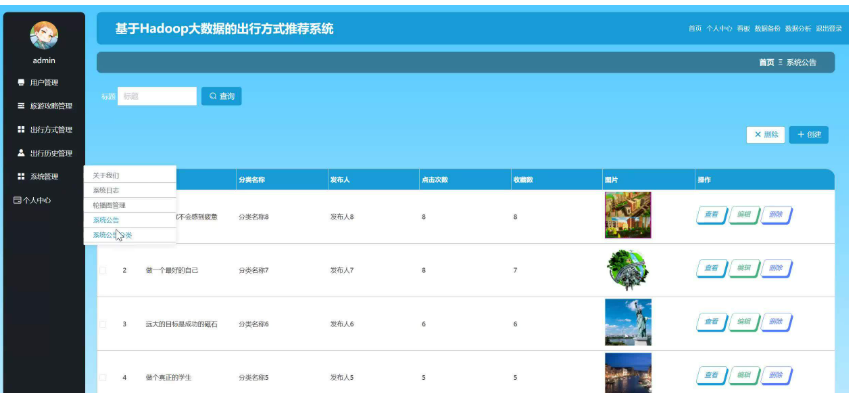The height and width of the screenshot is (393, 849).
Task: Open 个人中心 in top navigation
Action: coord(719,29)
